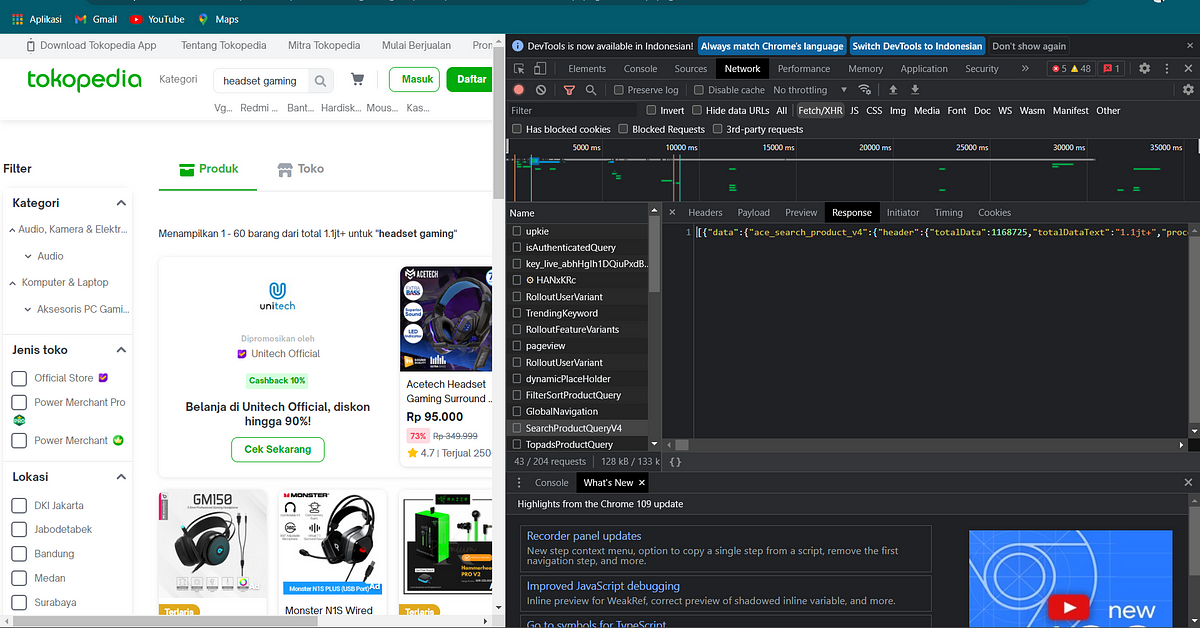This screenshot has height=628, width=1200.
Task: Open the network conditions wifi icon
Action: pyautogui.click(x=865, y=90)
